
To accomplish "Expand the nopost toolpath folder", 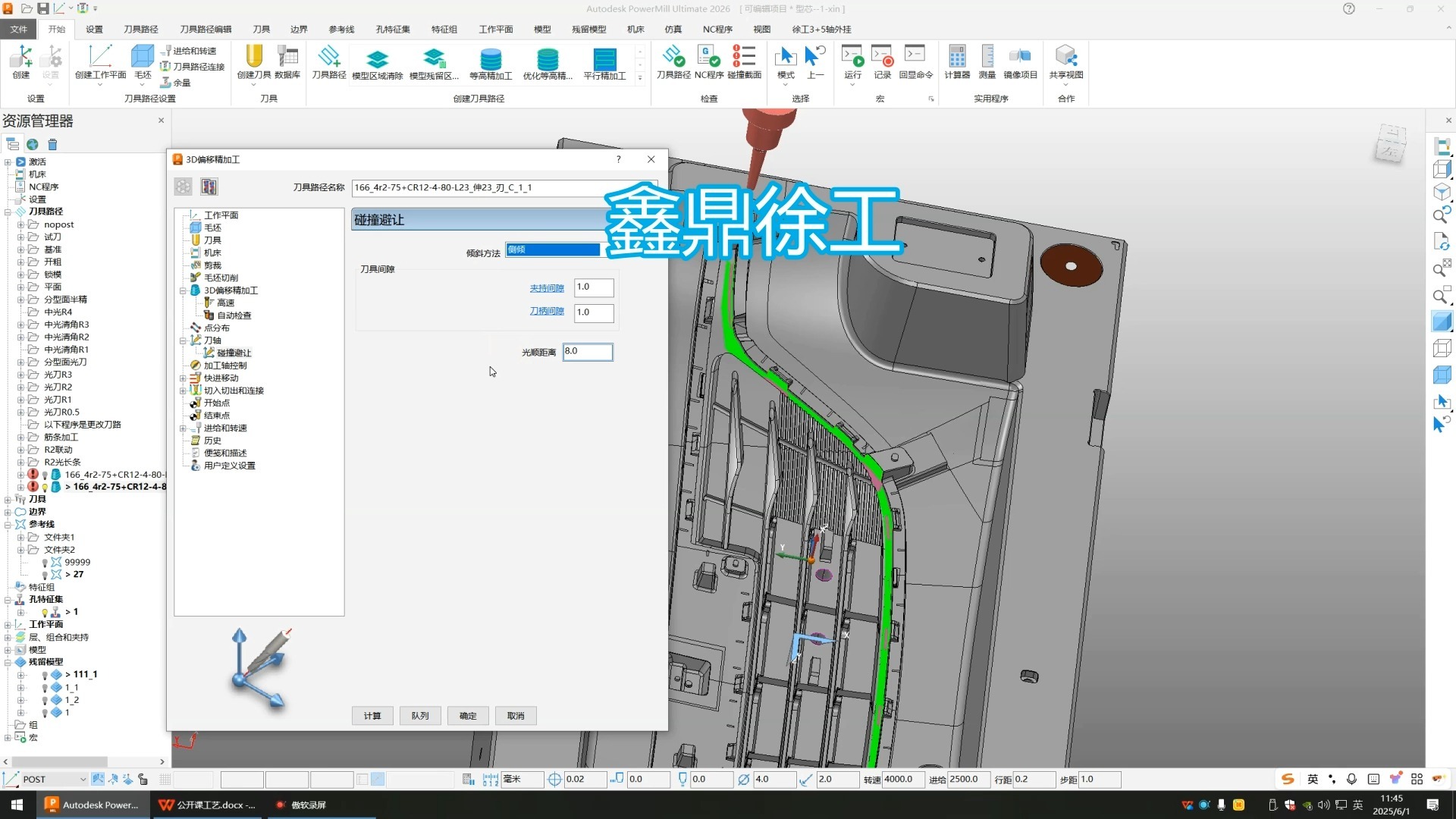I will 20,224.
